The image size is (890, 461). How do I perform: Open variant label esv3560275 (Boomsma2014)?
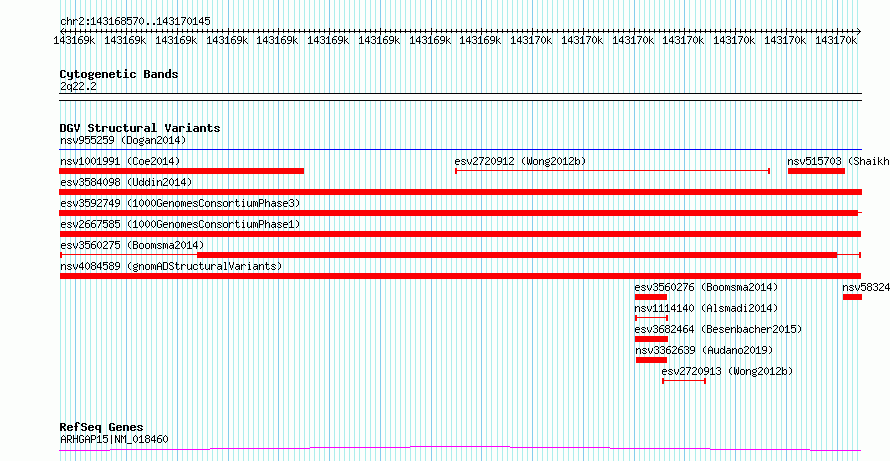(132, 245)
